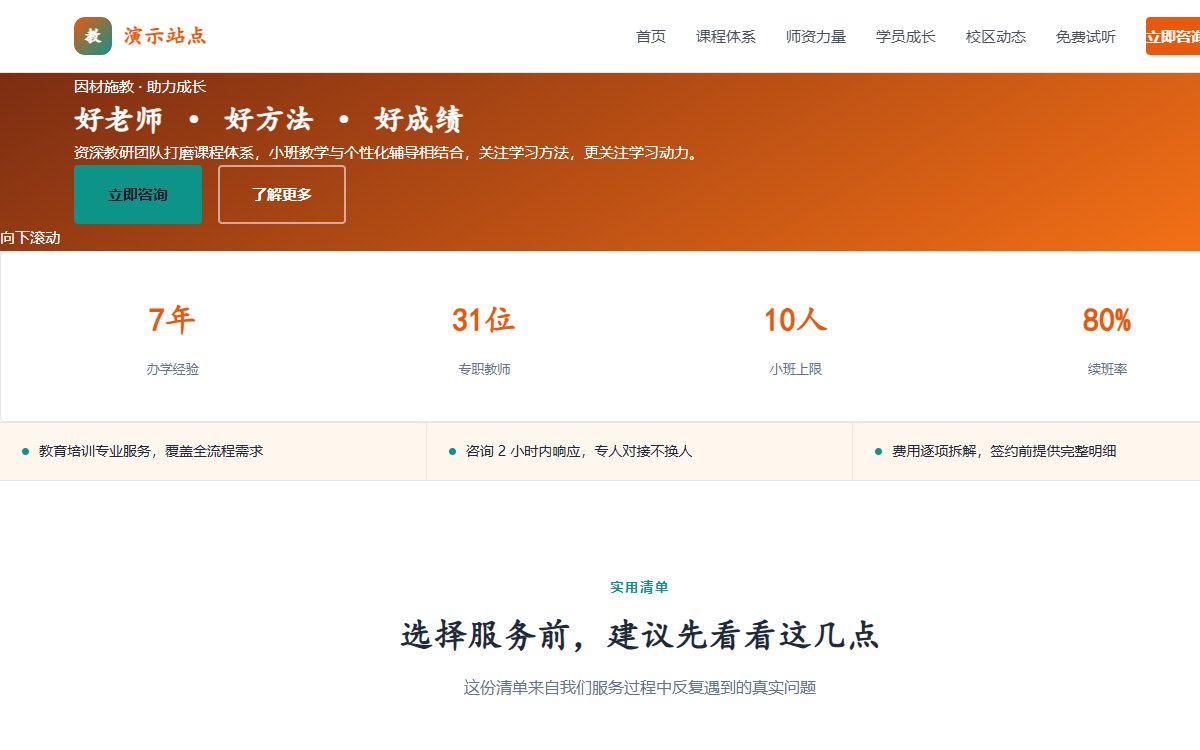Click the 选择服务前，建议先看看这几点 heading
1200x750 pixels.
pyautogui.click(x=640, y=635)
